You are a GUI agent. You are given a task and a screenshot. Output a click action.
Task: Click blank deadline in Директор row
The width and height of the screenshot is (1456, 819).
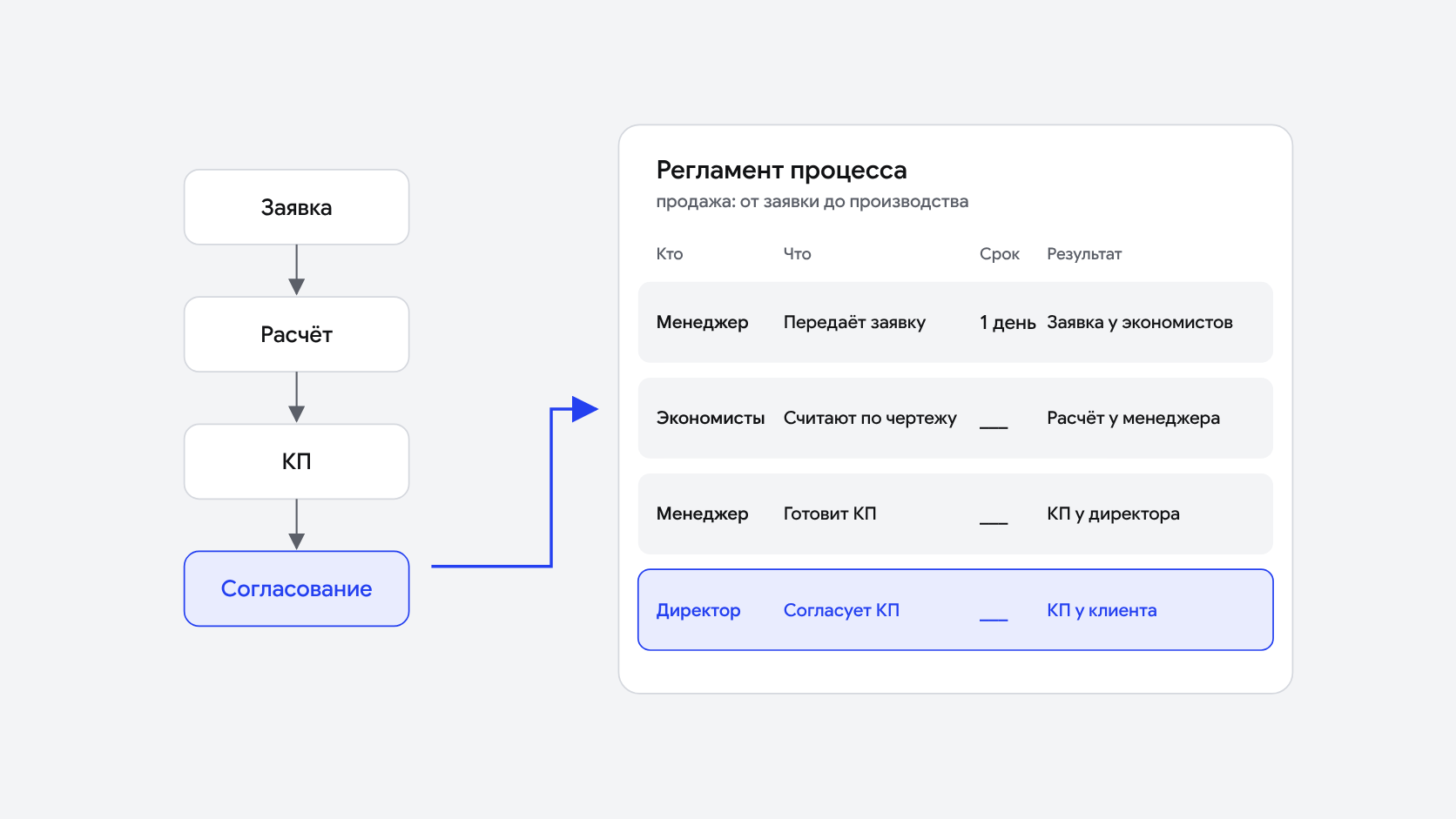994,620
